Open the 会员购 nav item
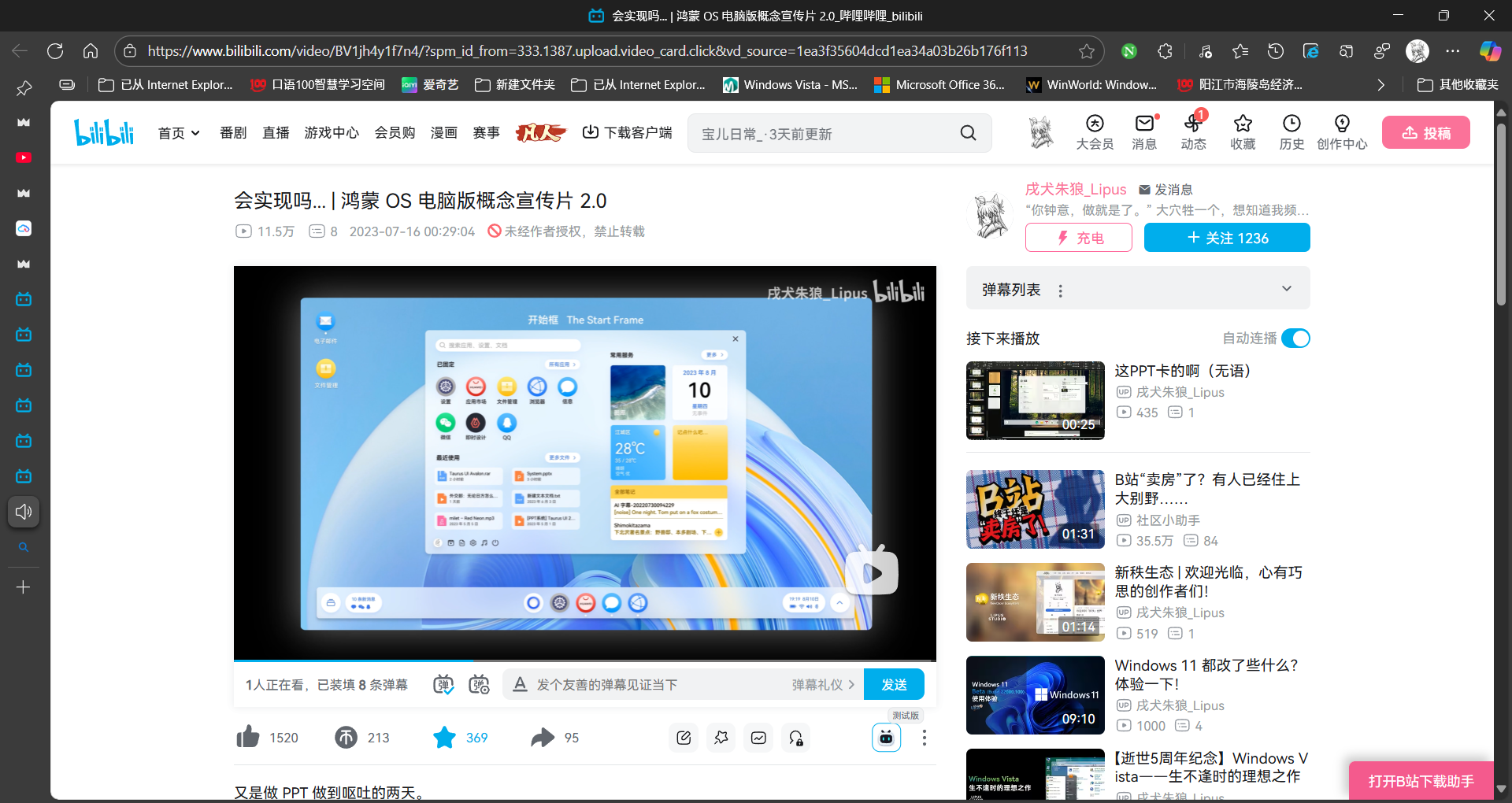The width and height of the screenshot is (1512, 803). pos(395,133)
